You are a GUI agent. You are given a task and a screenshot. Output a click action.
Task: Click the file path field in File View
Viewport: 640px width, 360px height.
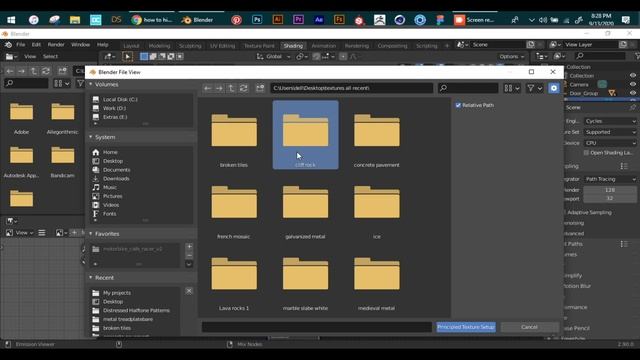pos(351,88)
